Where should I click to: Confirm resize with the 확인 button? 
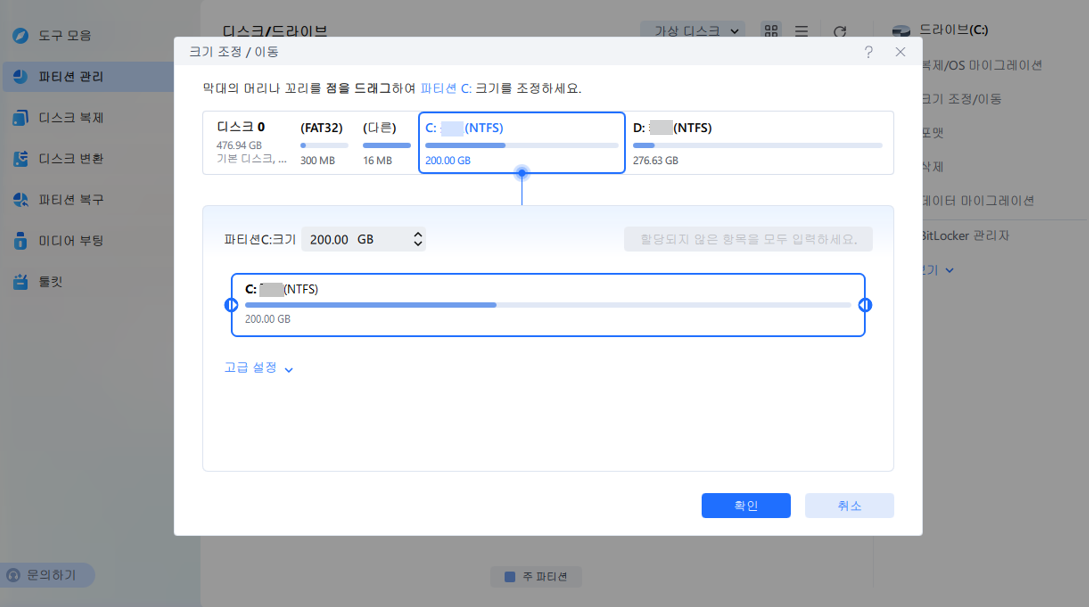click(745, 505)
